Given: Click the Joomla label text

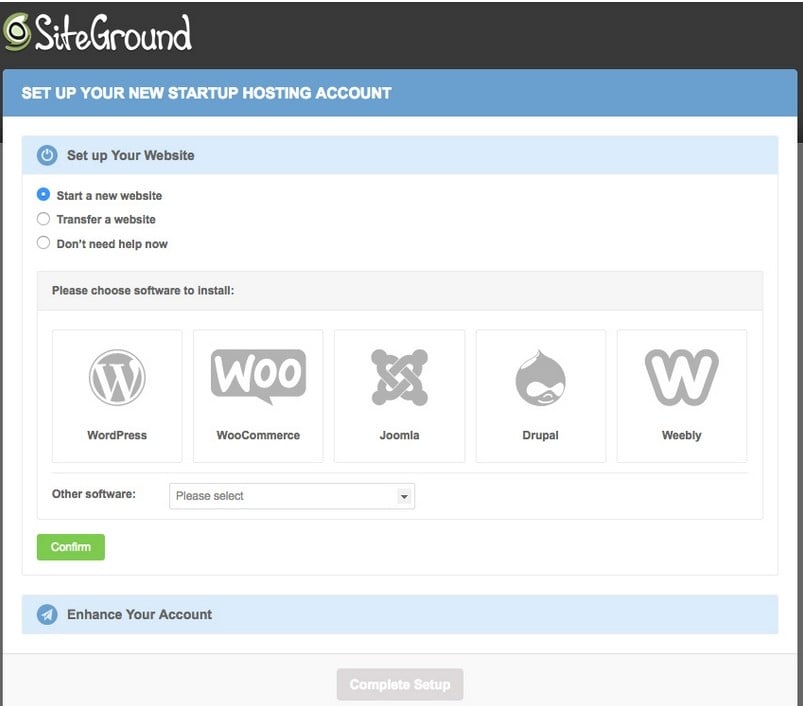Looking at the screenshot, I should pos(399,435).
